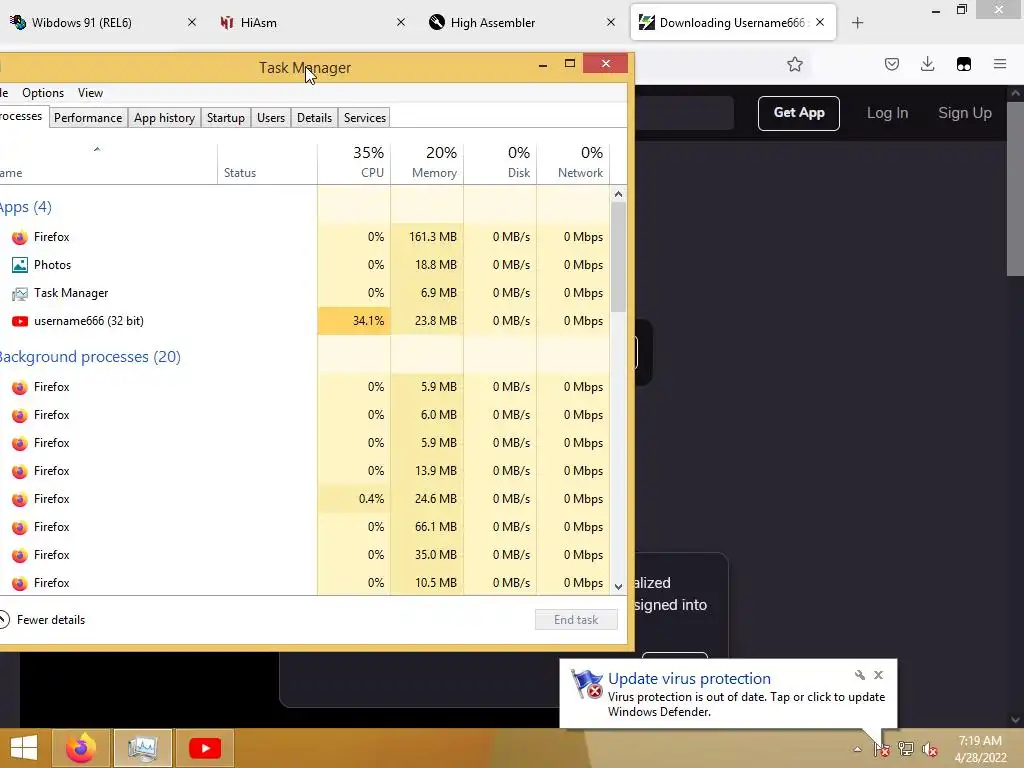Viewport: 1024px width, 768px height.
Task: Sort processes by Network column
Action: [x=573, y=162]
